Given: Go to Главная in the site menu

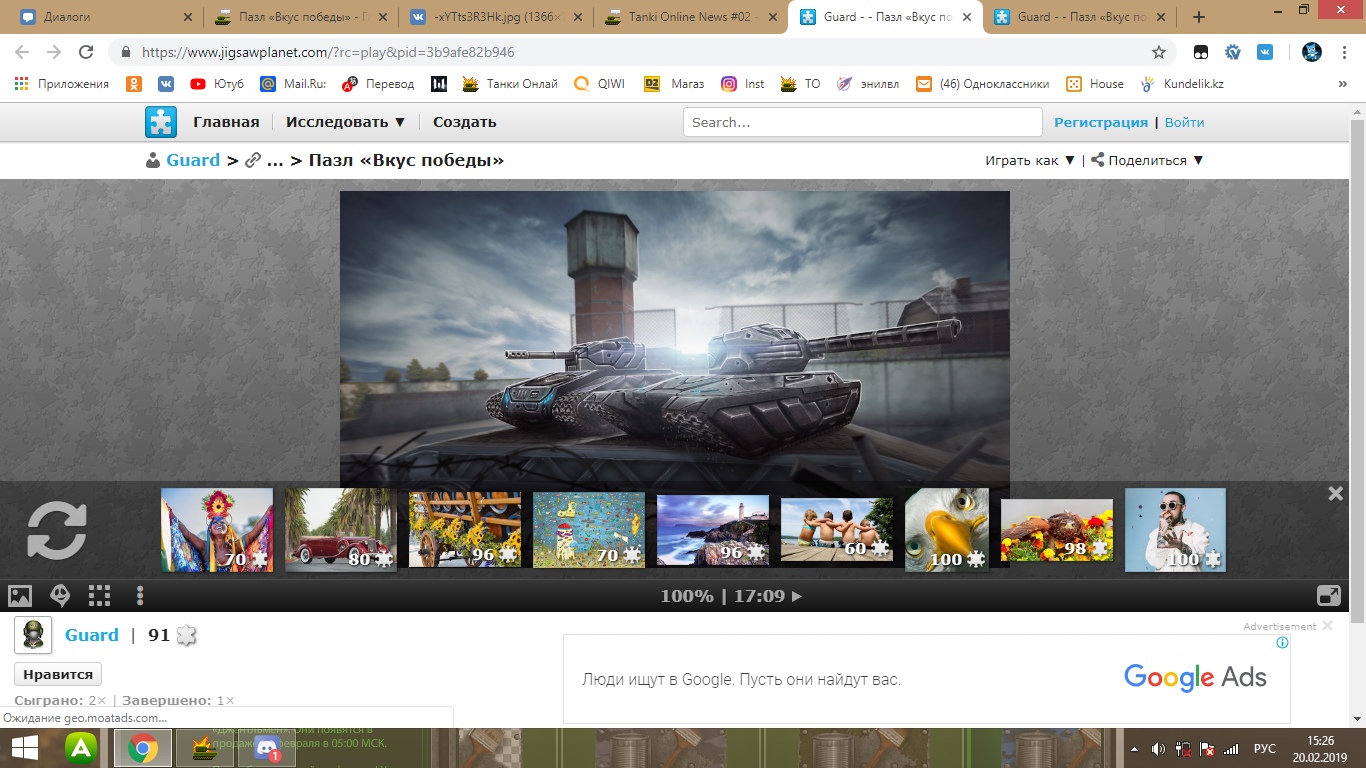Looking at the screenshot, I should click(x=226, y=122).
